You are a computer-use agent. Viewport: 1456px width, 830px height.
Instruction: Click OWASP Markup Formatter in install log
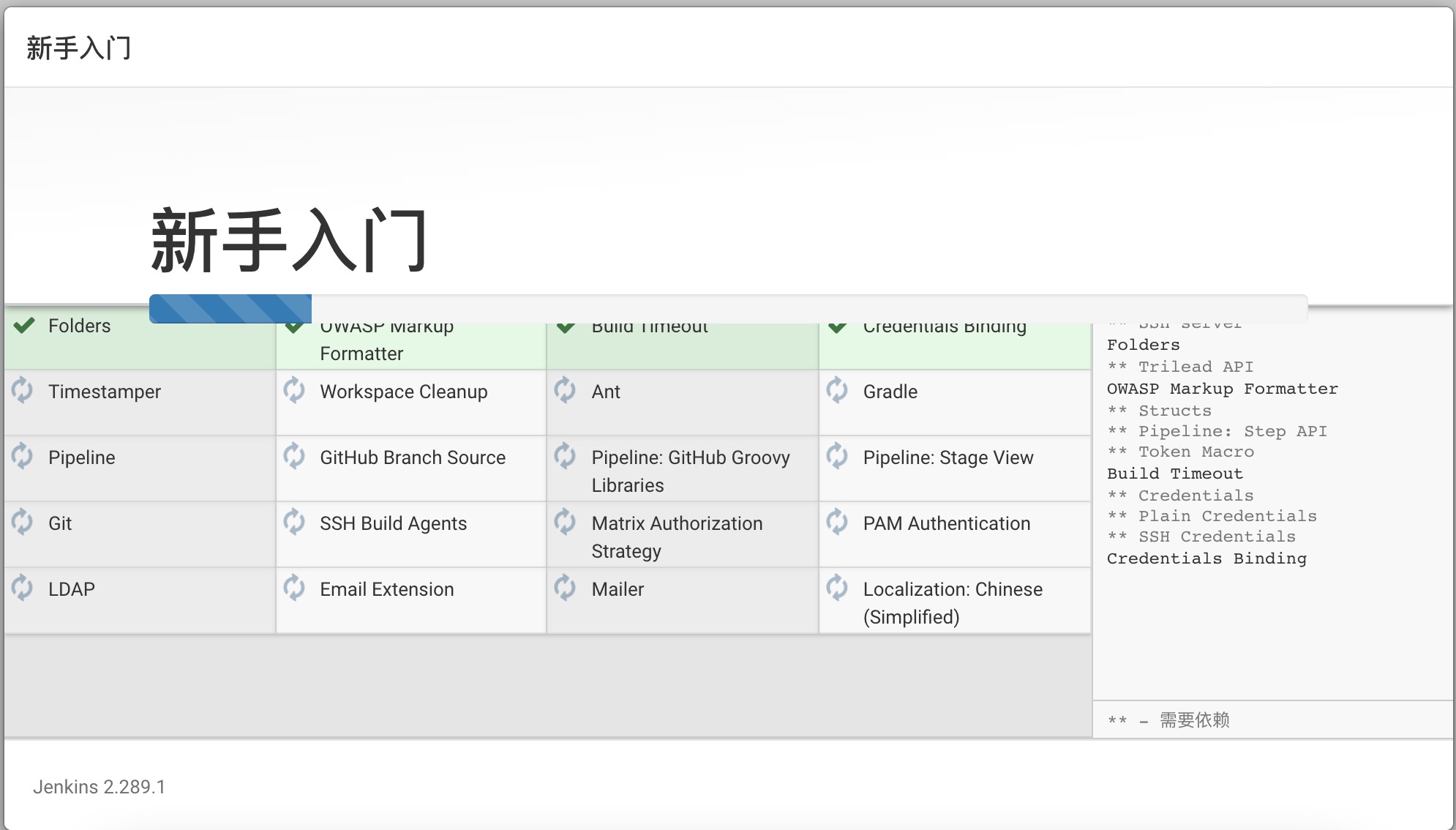tap(1223, 389)
